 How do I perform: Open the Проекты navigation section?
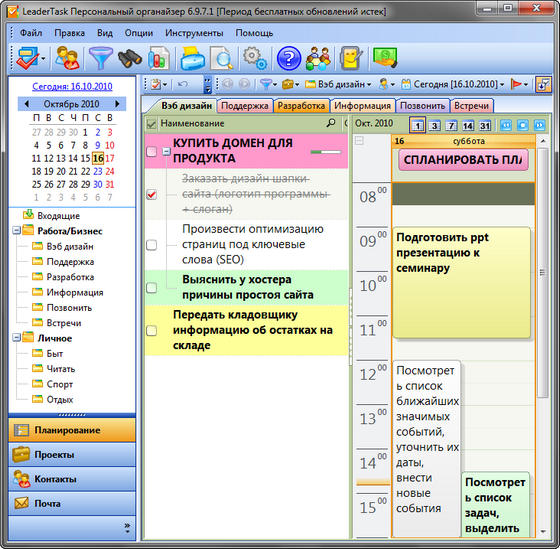72,455
